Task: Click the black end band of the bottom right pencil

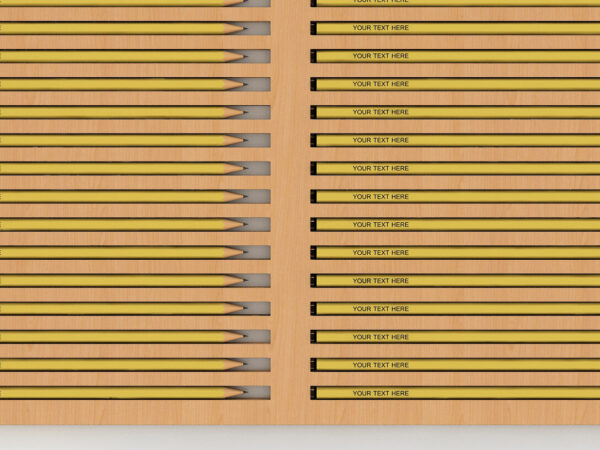Action: [314, 393]
